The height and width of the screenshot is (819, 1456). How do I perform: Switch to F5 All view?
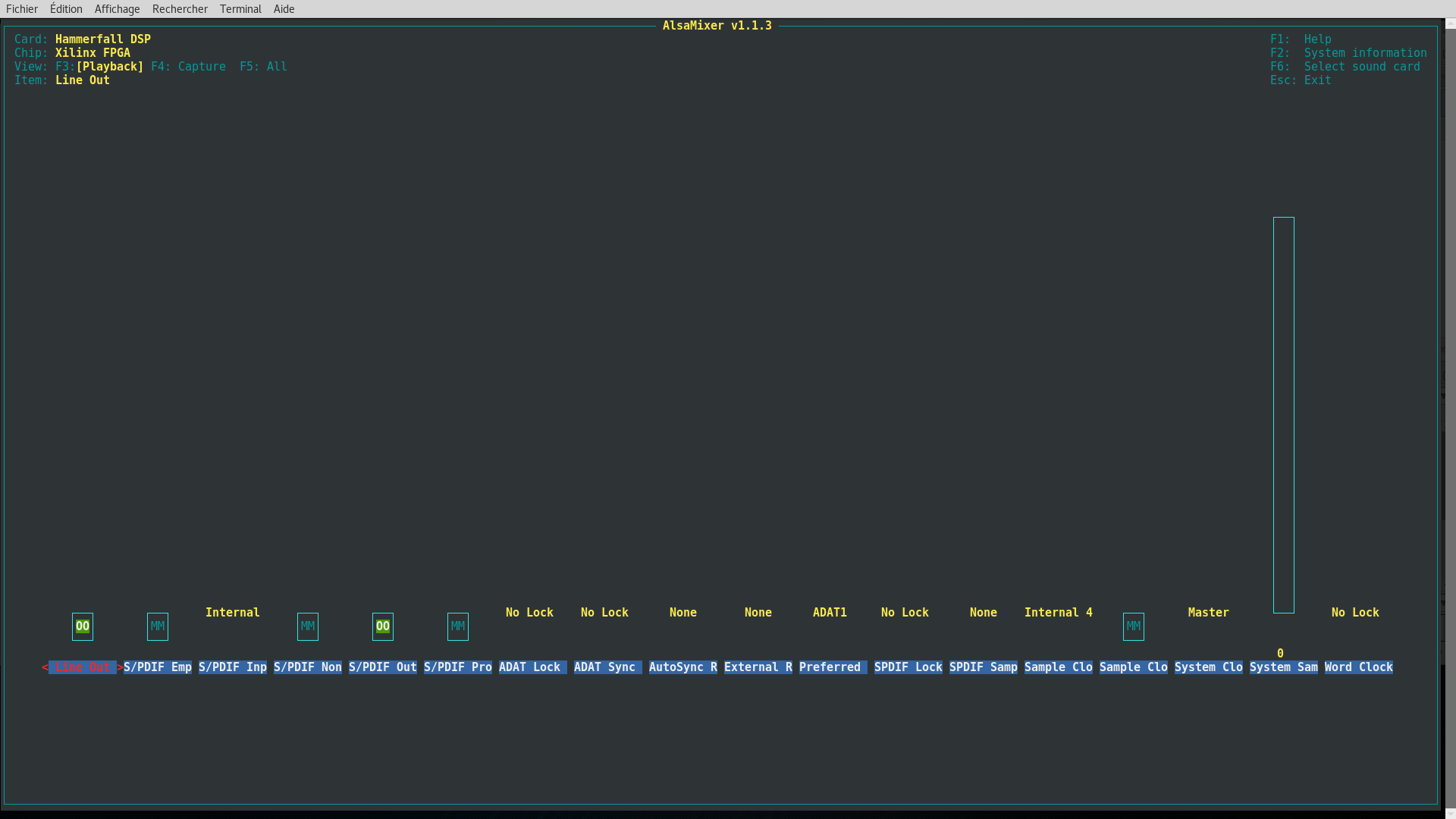point(263,67)
